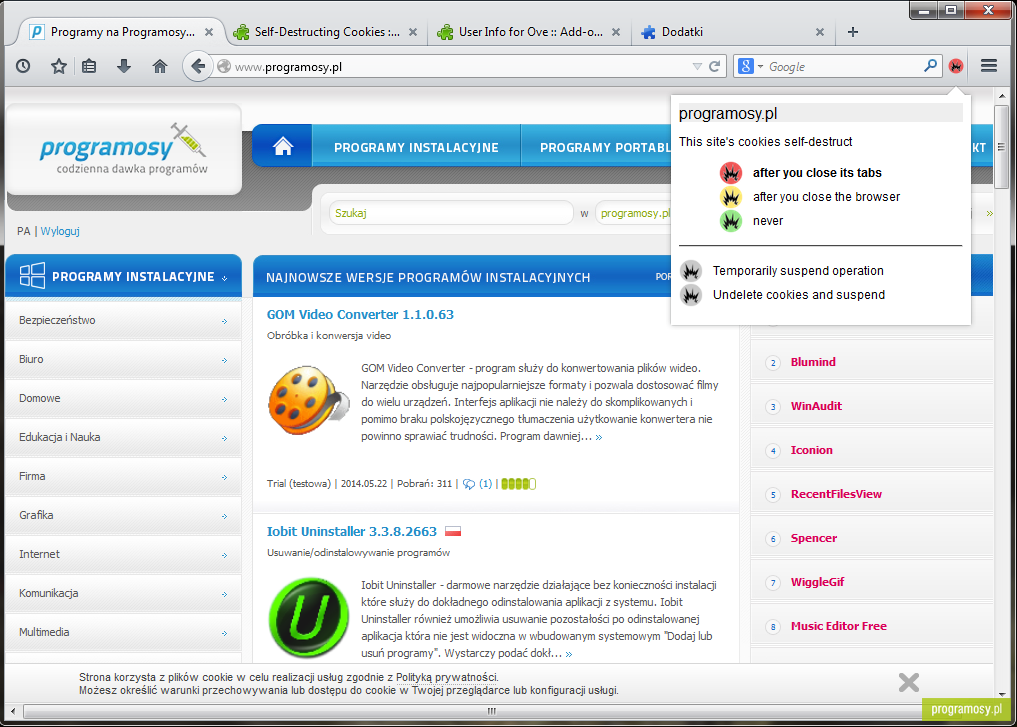
Task: Click the back navigation arrow
Action: click(x=198, y=66)
